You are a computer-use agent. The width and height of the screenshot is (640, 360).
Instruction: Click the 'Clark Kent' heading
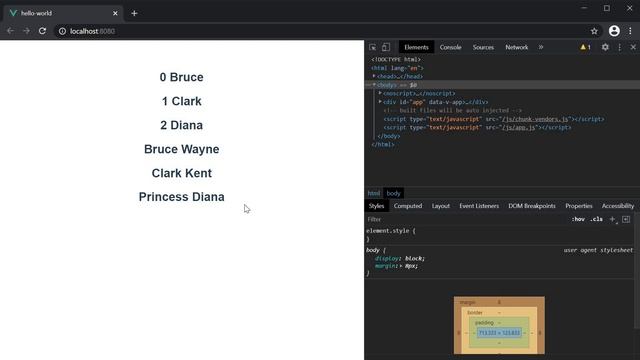click(x=182, y=173)
